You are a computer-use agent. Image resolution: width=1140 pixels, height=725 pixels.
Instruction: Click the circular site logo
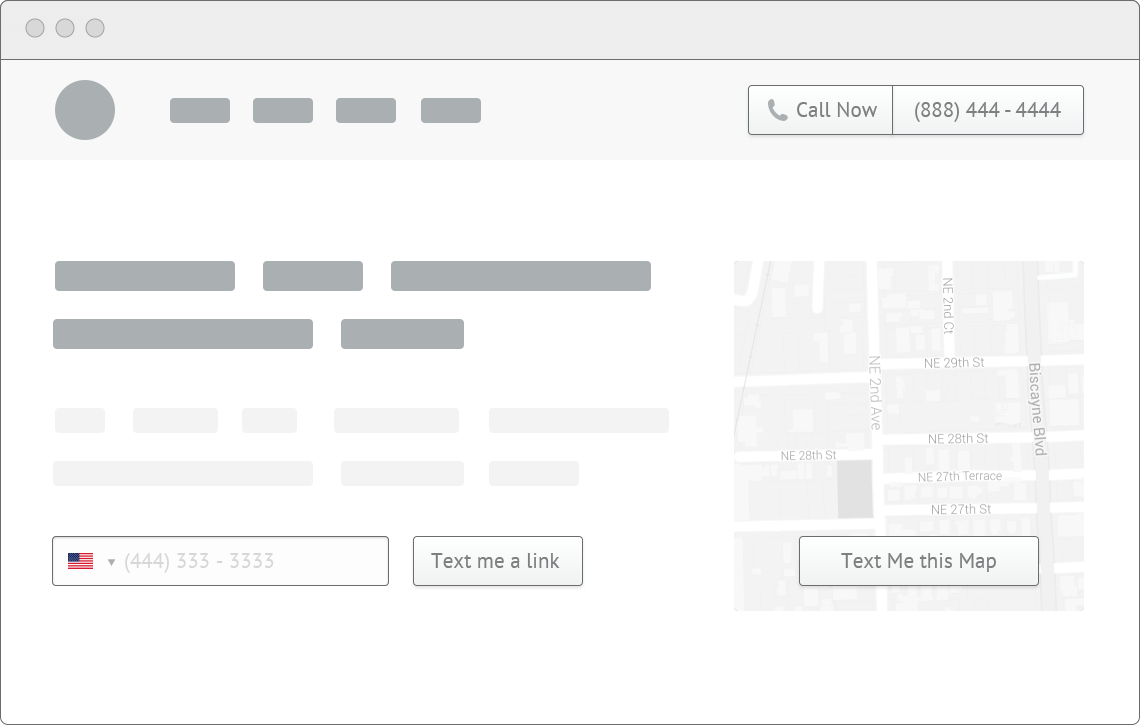(85, 110)
